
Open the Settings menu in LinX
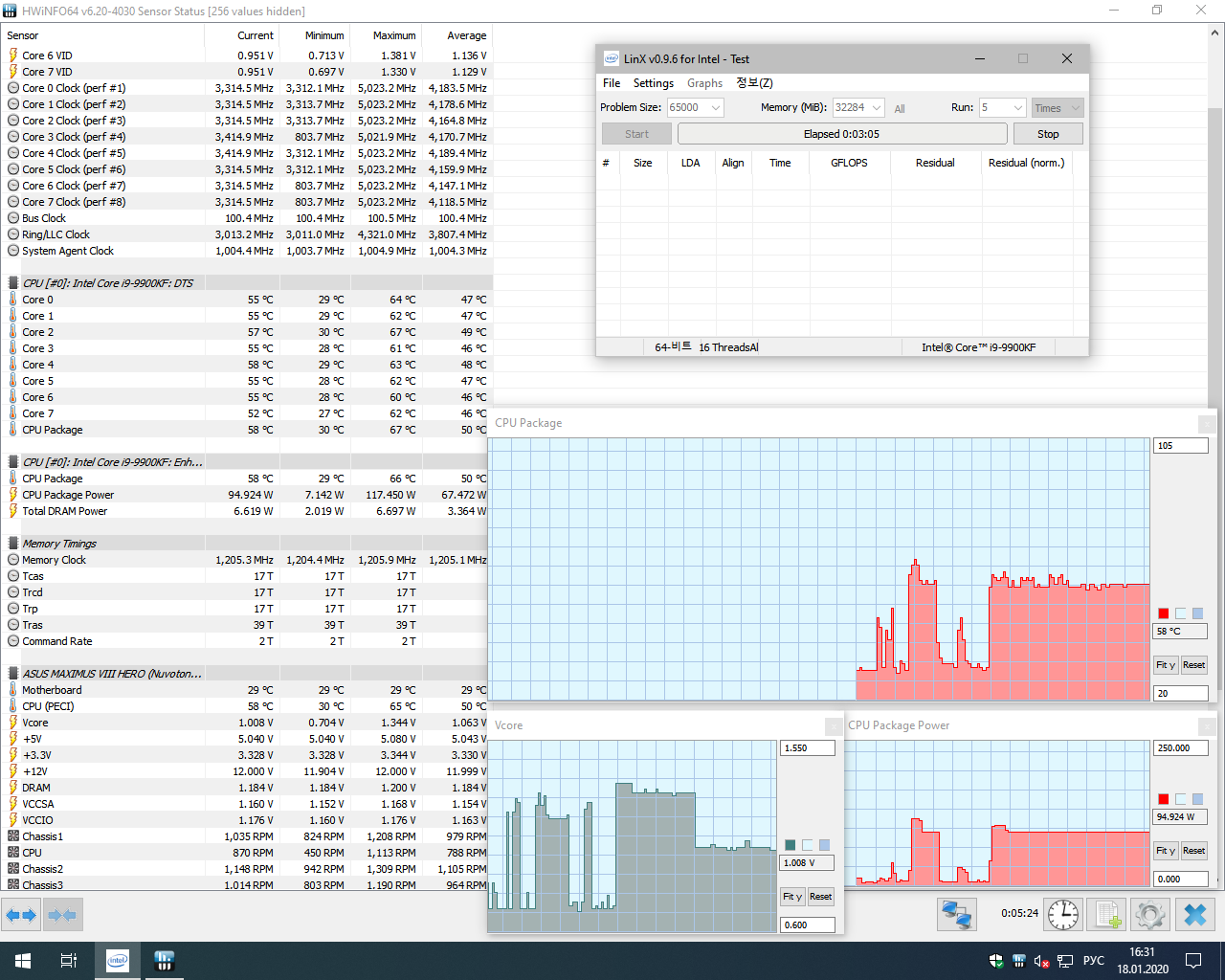(654, 83)
